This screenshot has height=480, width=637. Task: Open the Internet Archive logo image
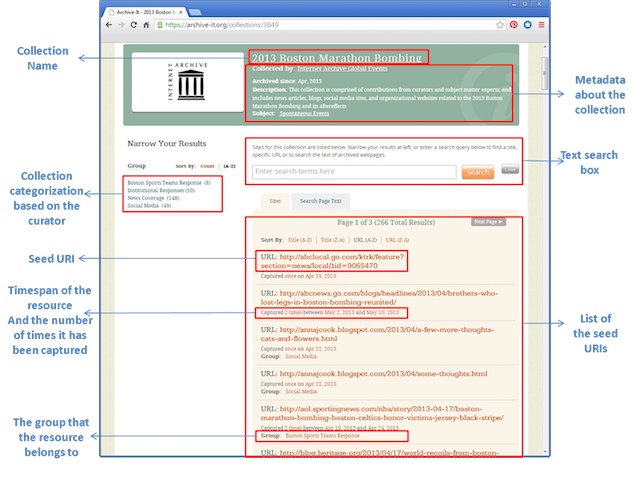pyautogui.click(x=188, y=82)
